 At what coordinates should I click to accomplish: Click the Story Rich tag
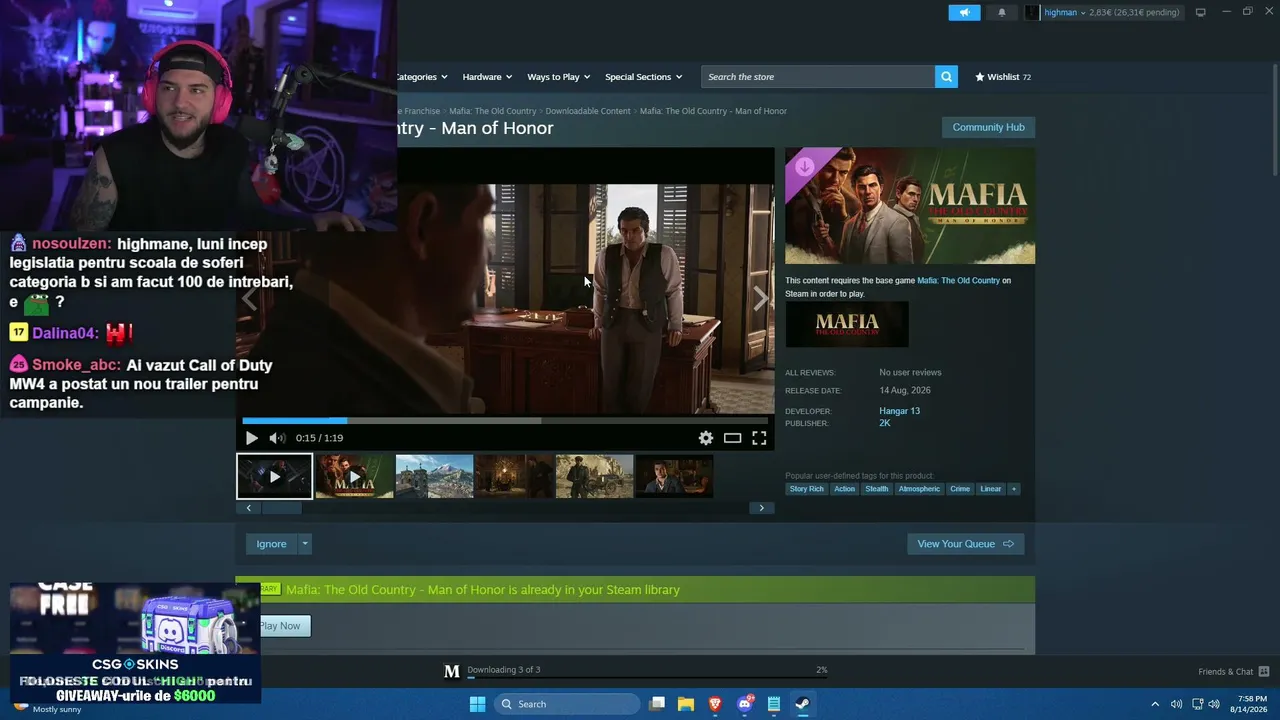(807, 489)
